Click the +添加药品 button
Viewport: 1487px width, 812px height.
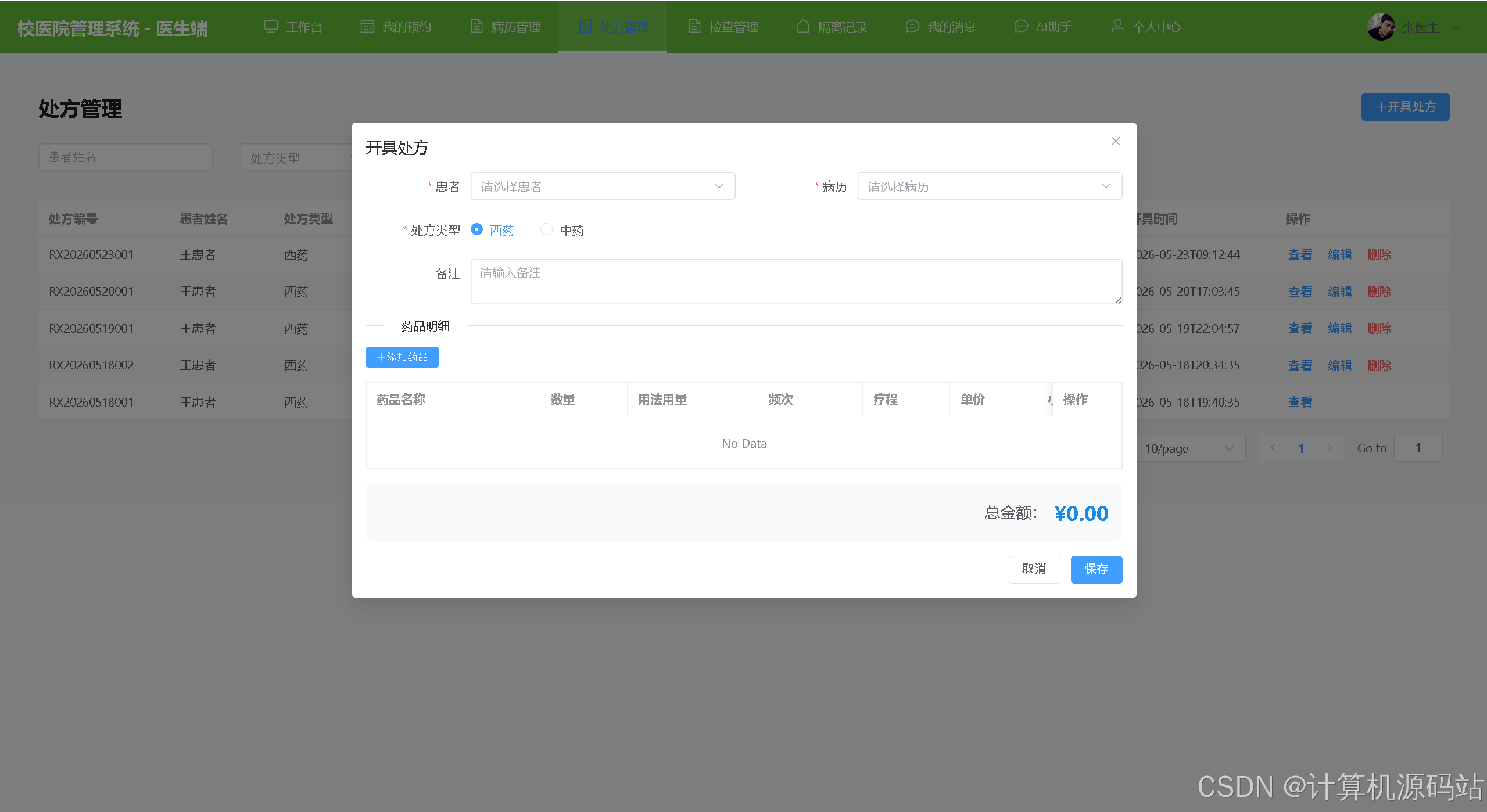[402, 357]
